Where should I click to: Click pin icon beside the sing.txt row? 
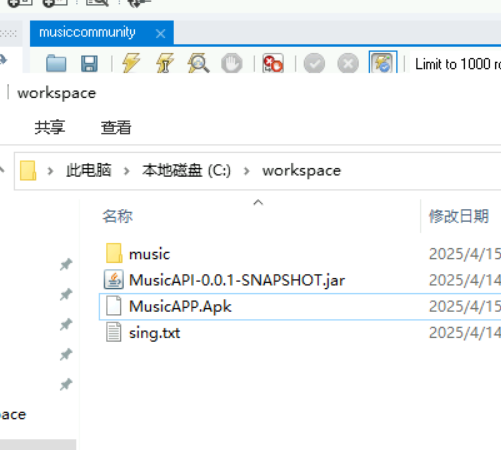point(66,355)
